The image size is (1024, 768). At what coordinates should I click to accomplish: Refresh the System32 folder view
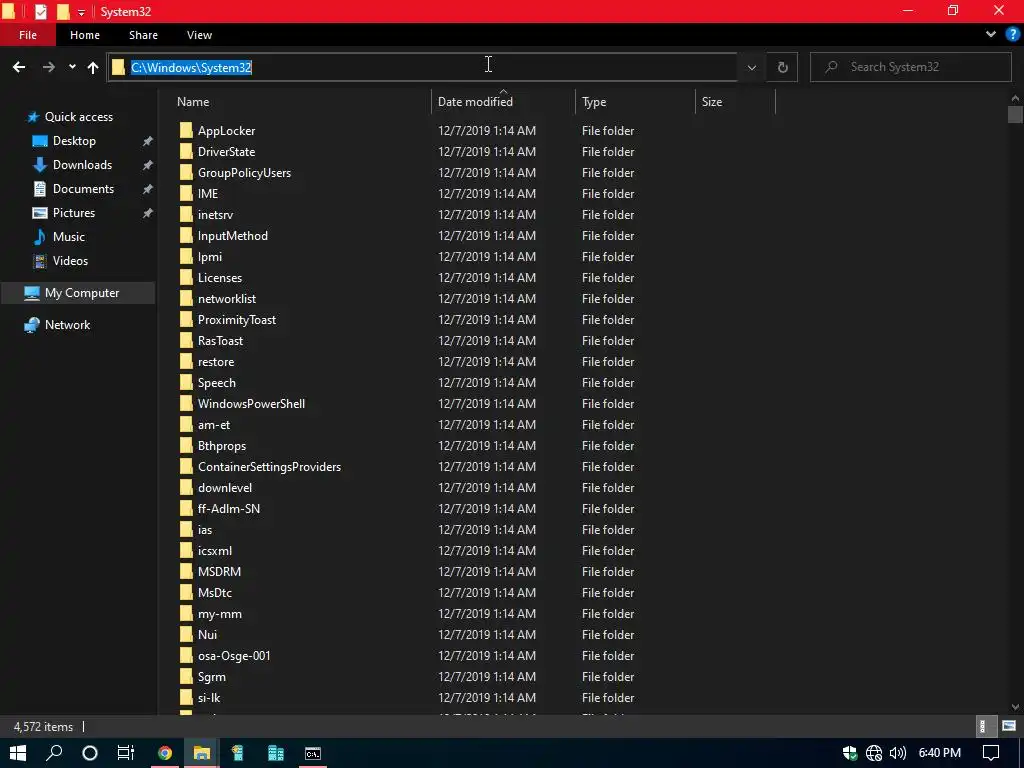pyautogui.click(x=782, y=67)
